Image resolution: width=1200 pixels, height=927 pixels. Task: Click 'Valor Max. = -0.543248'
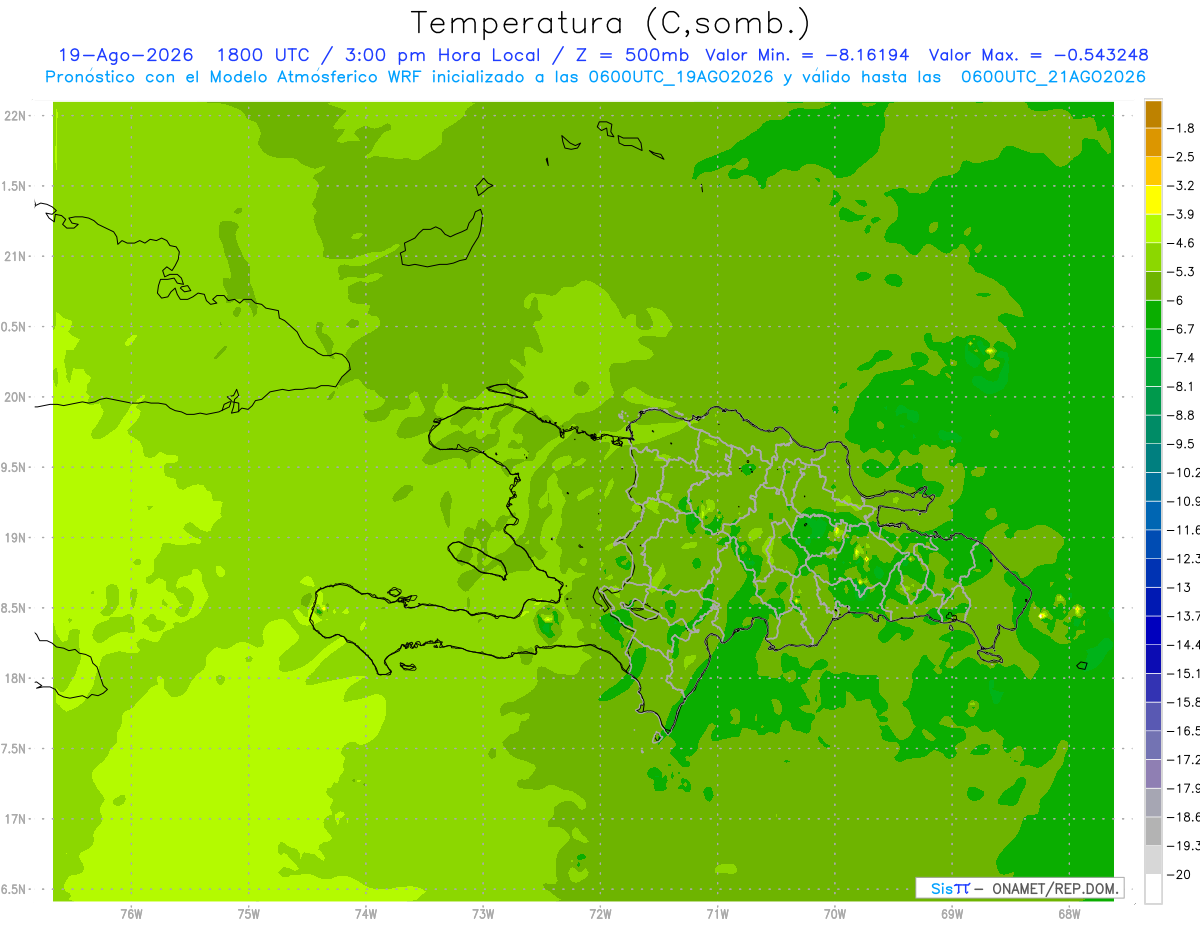click(x=1038, y=55)
